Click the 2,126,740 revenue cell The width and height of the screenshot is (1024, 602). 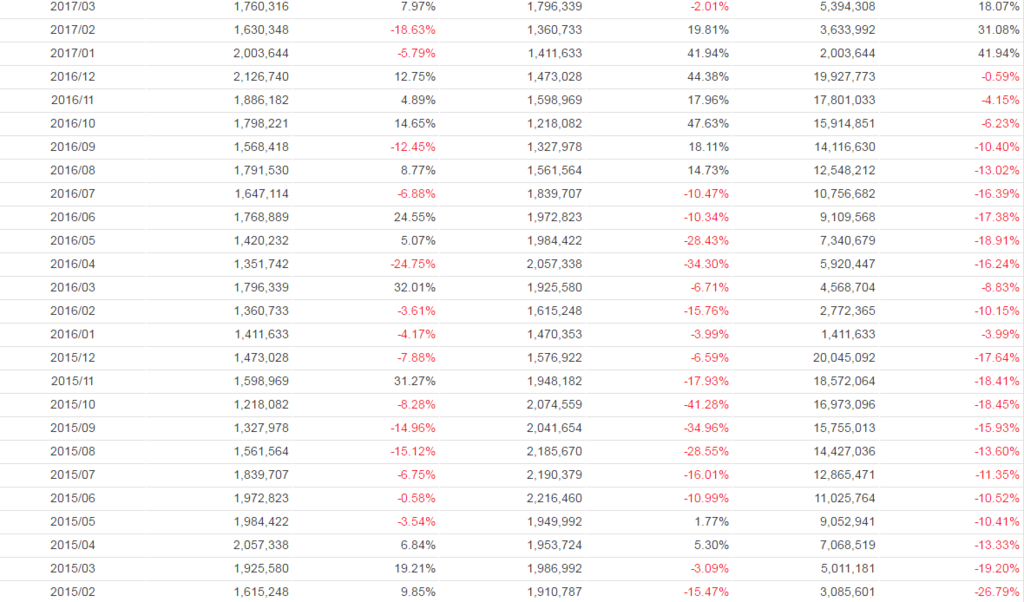point(261,76)
